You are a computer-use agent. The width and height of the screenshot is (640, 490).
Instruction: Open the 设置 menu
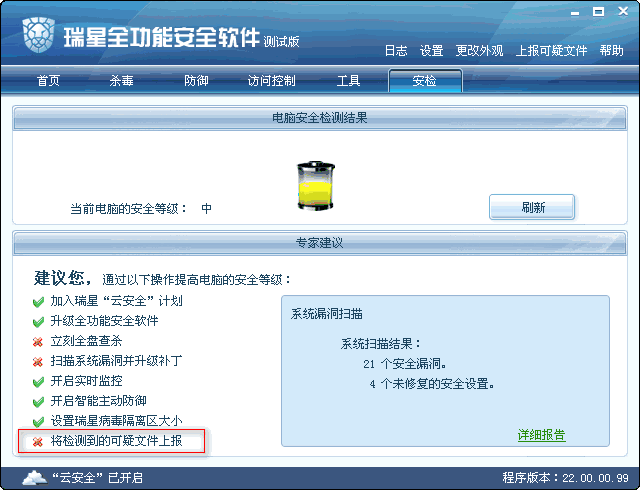click(431, 51)
